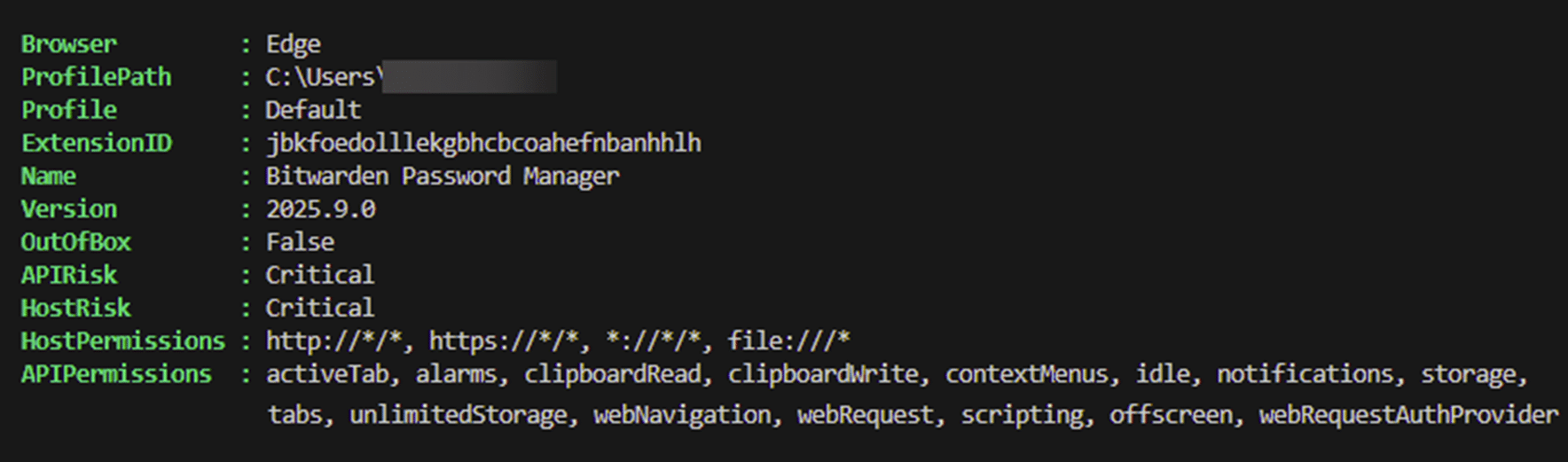This screenshot has width=1568, height=462.
Task: Click the APIPermissions field label
Action: (x=116, y=374)
